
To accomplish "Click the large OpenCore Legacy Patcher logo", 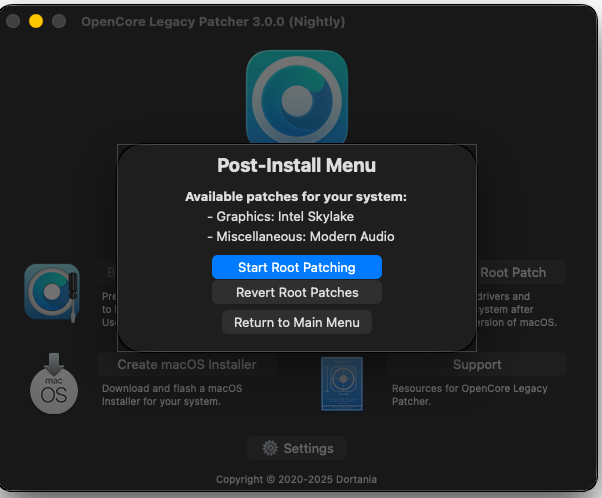I will coord(297,97).
